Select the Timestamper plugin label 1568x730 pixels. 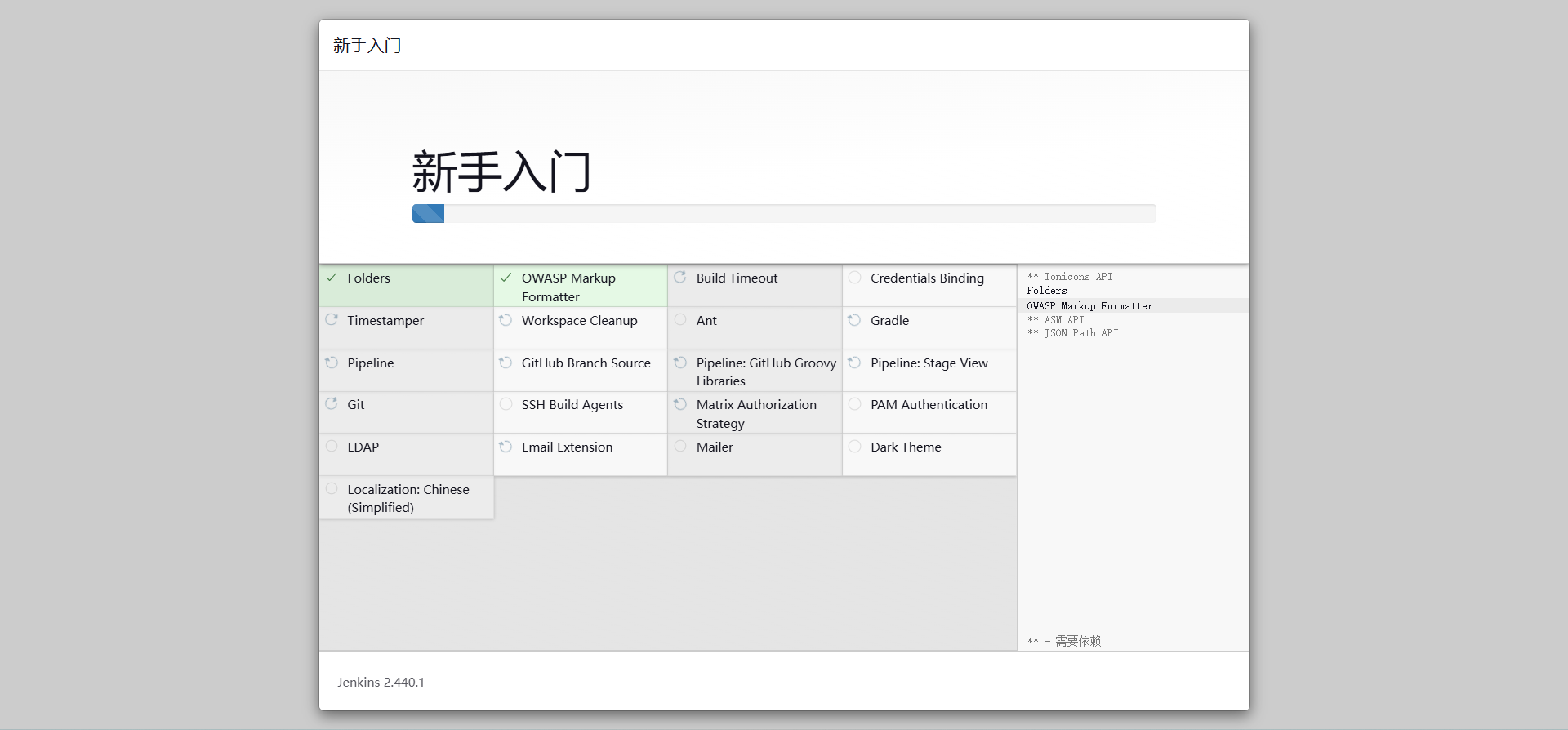pyautogui.click(x=385, y=321)
